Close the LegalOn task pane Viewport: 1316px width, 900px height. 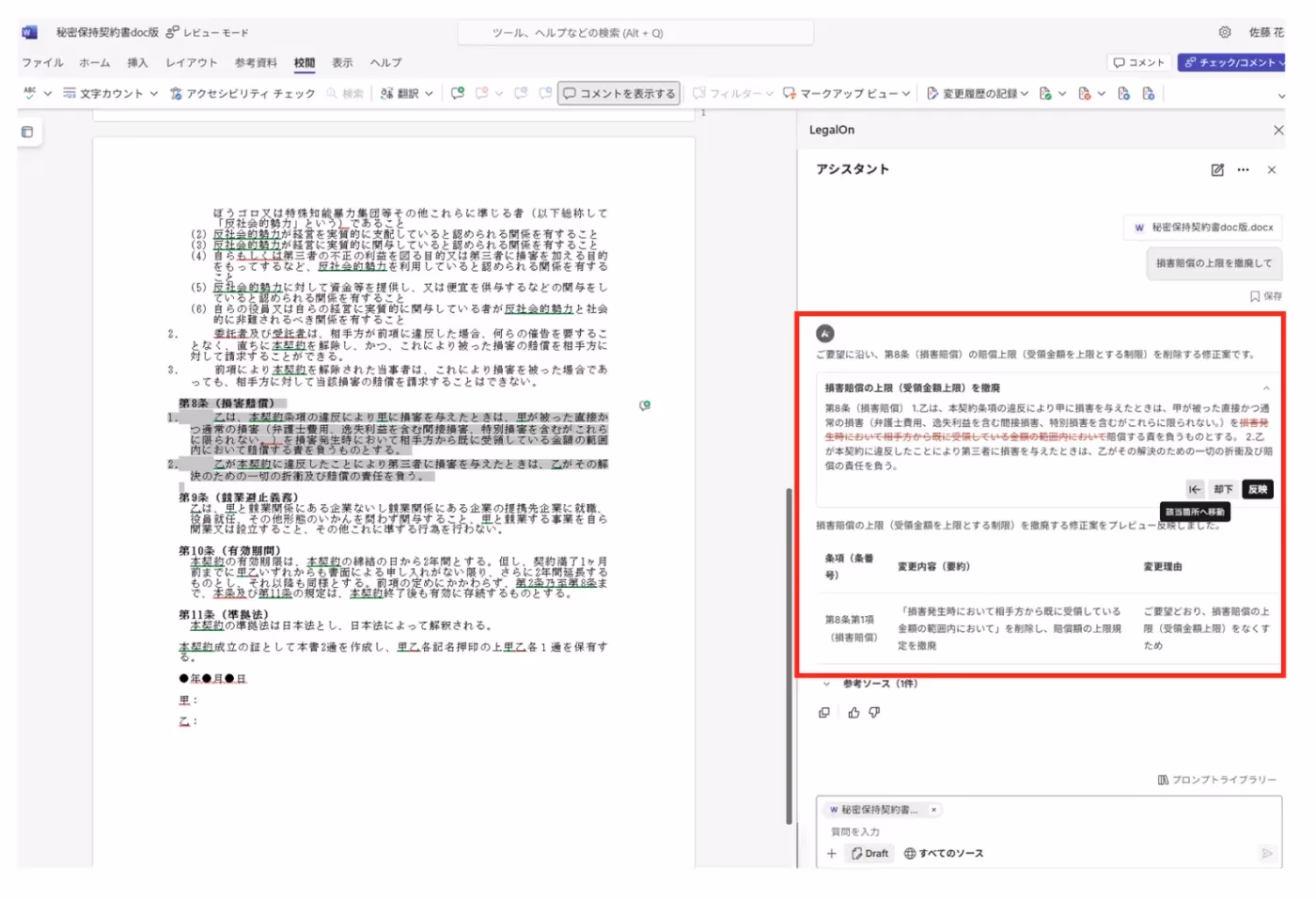pos(1278,130)
